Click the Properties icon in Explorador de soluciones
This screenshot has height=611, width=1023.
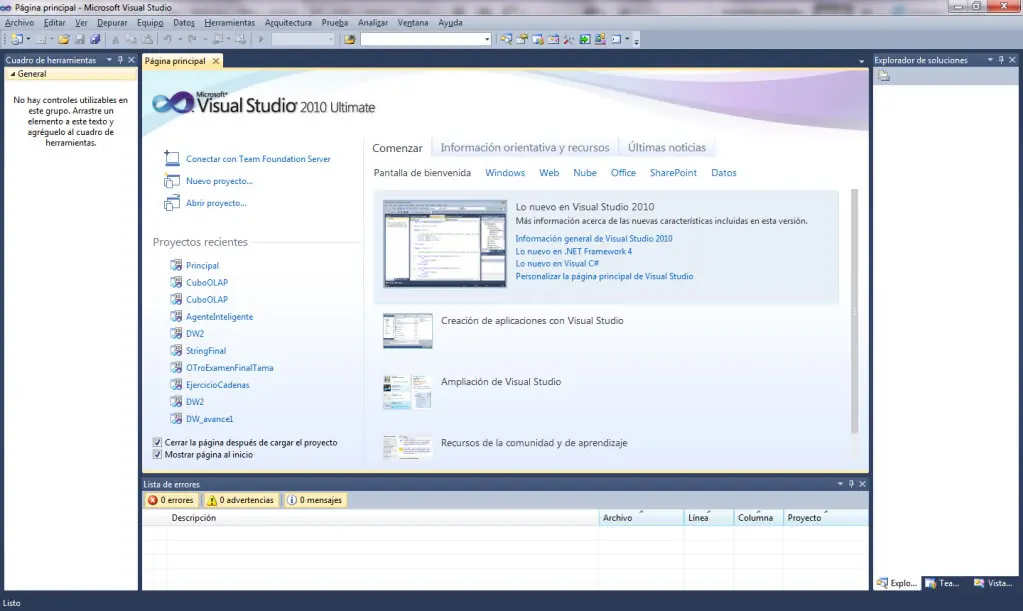click(883, 76)
